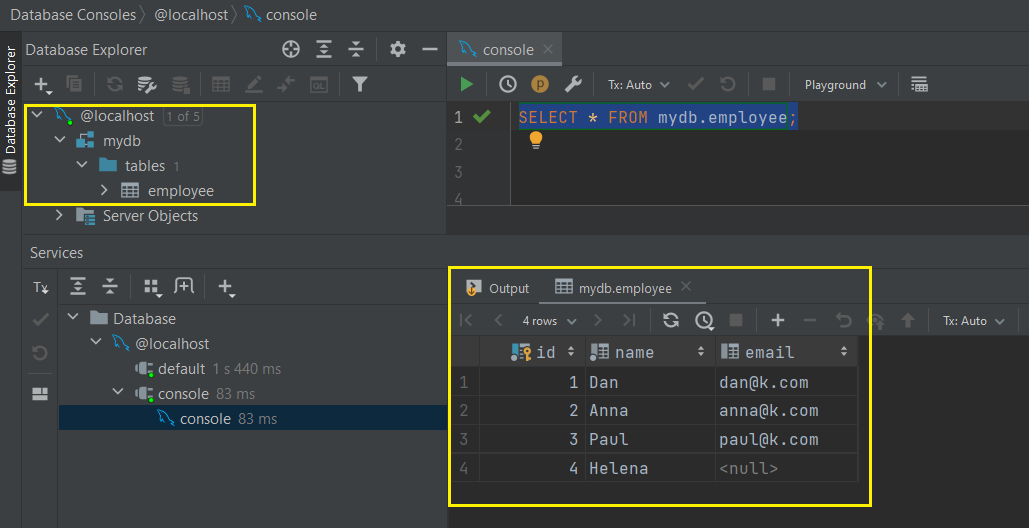Switch to the Output tab in results
Screen dimensions: 1029x528
[497, 288]
